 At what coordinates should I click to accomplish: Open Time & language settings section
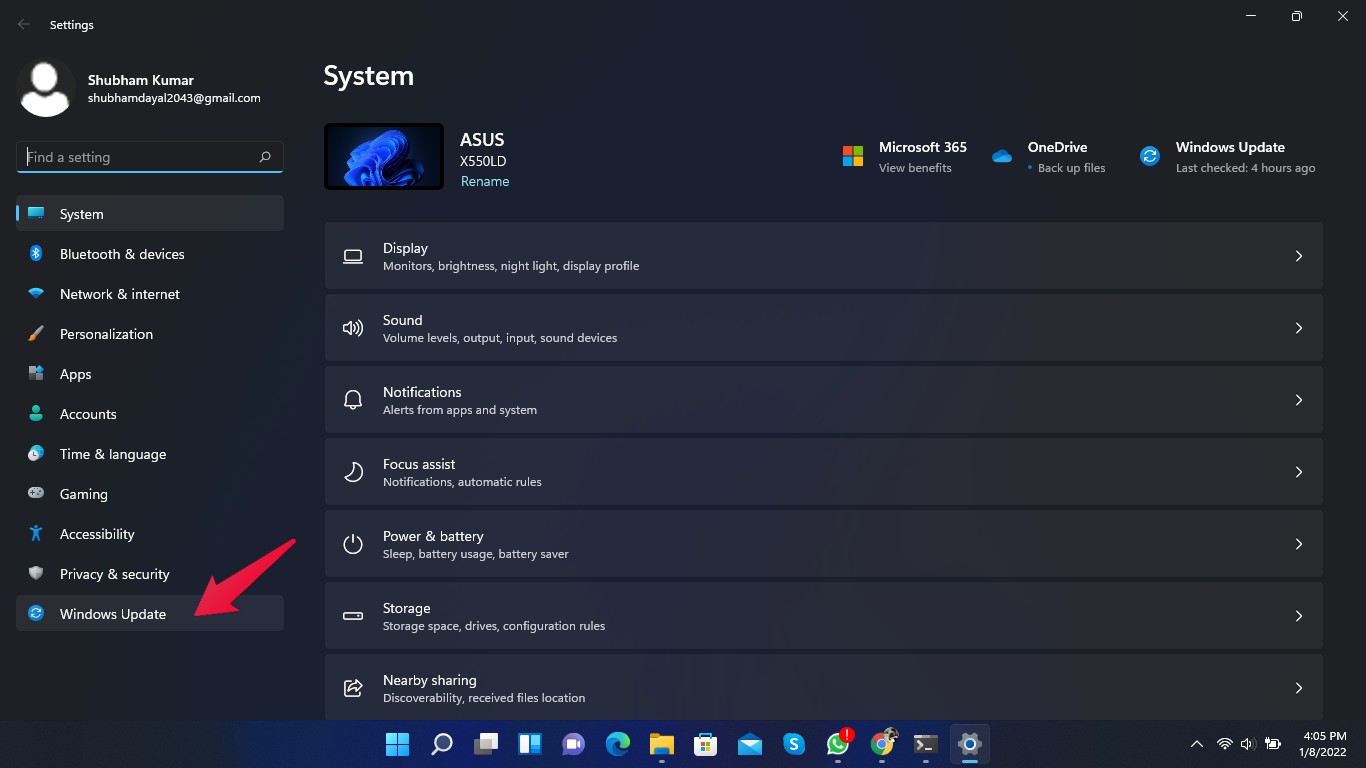113,454
